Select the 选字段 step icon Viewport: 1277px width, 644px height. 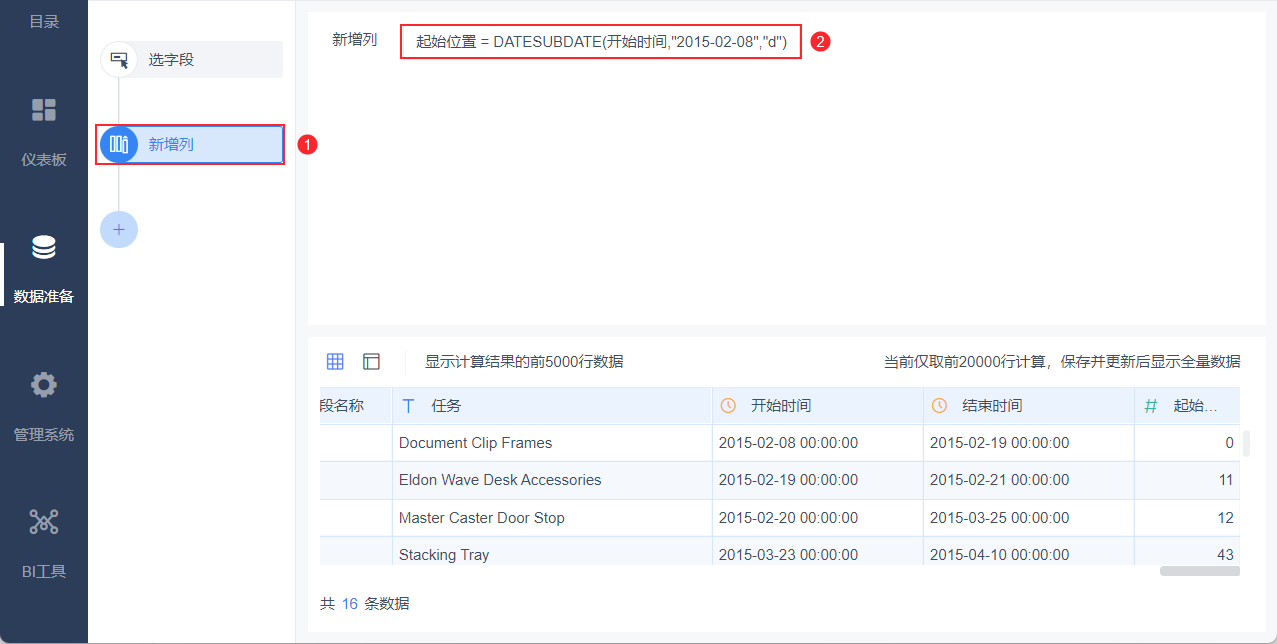click(119, 59)
